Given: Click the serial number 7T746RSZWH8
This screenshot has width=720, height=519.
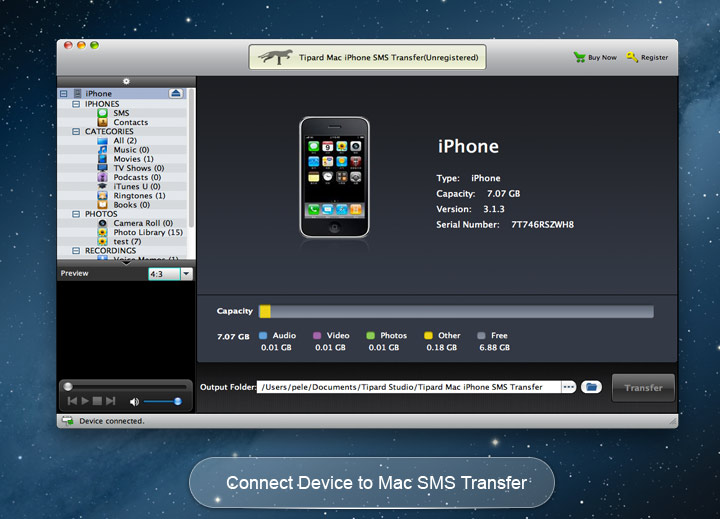Looking at the screenshot, I should (542, 225).
